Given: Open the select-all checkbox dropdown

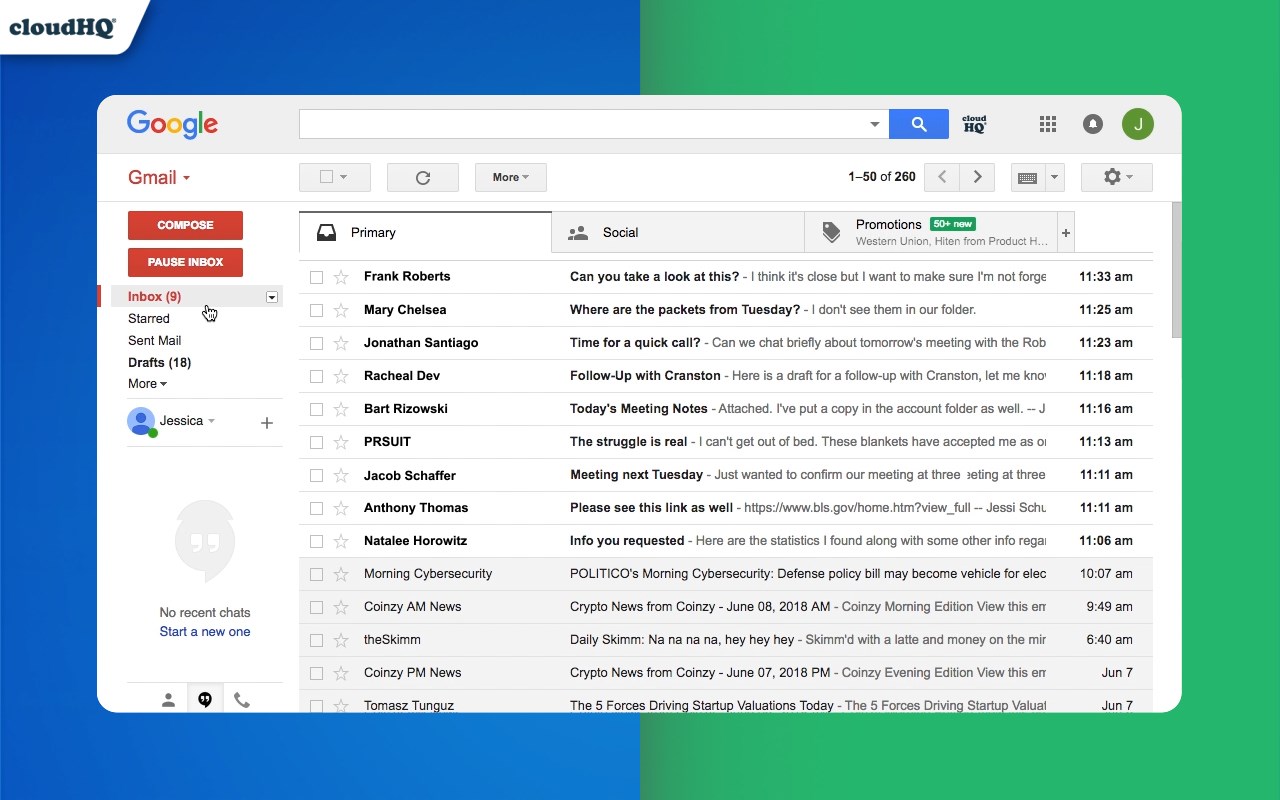Looking at the screenshot, I should [x=335, y=177].
